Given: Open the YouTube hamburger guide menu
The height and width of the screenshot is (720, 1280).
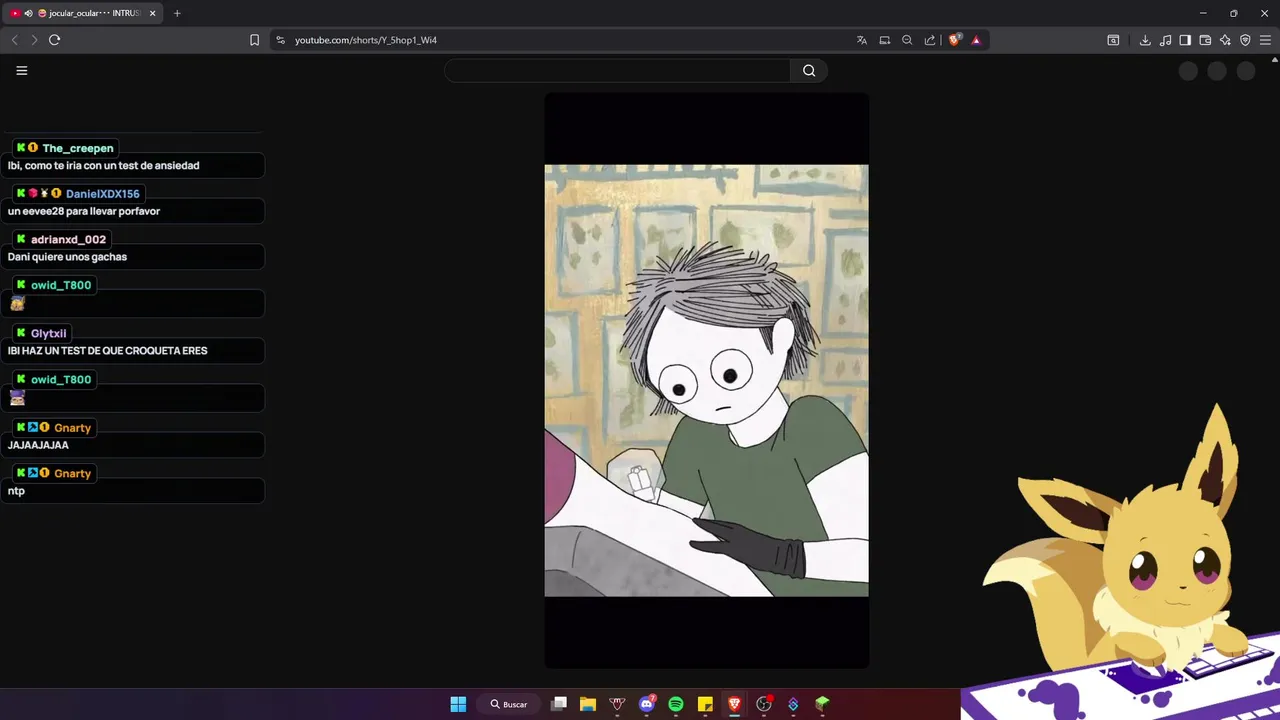Looking at the screenshot, I should [x=22, y=71].
